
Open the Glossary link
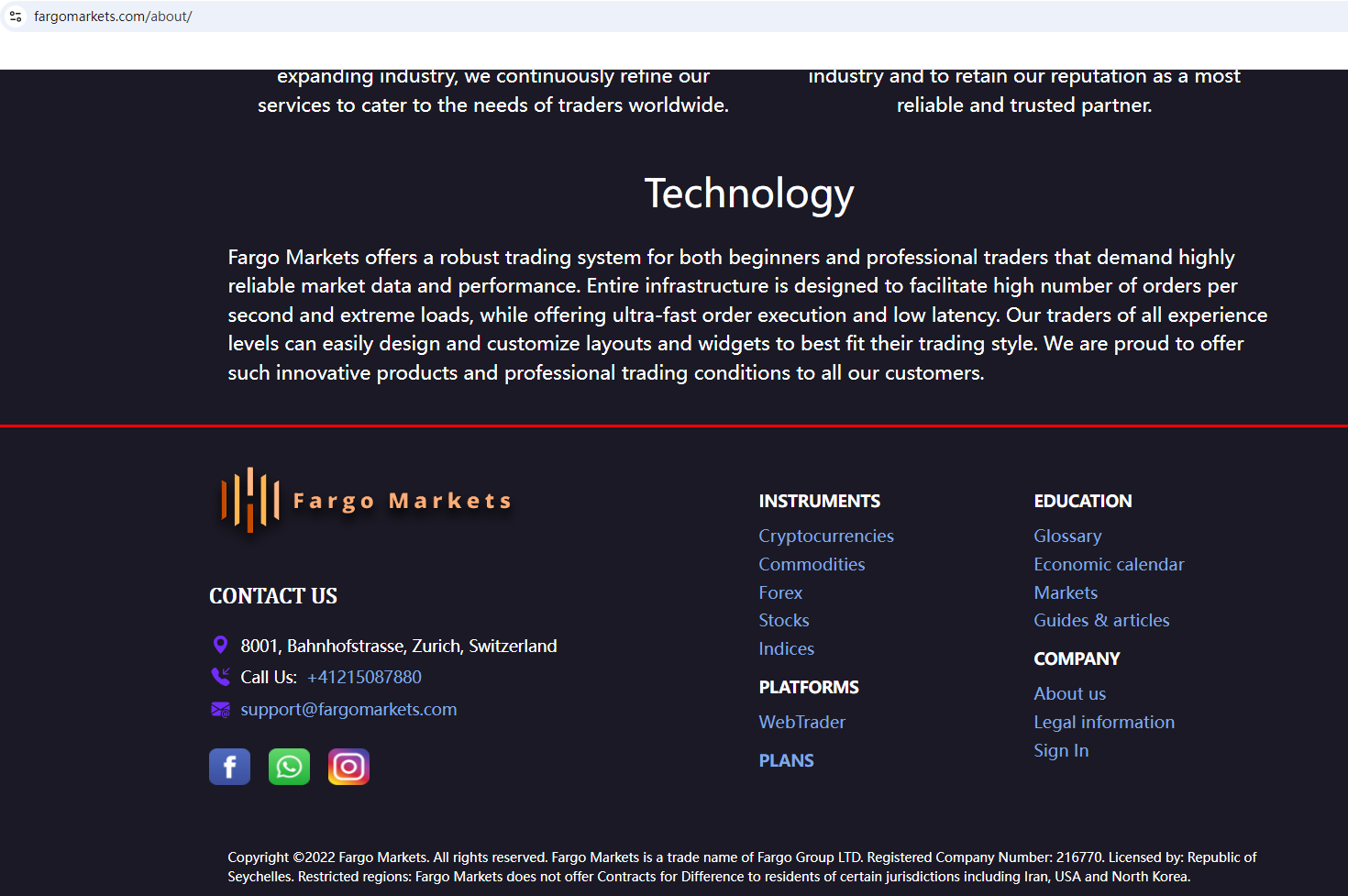(1067, 536)
